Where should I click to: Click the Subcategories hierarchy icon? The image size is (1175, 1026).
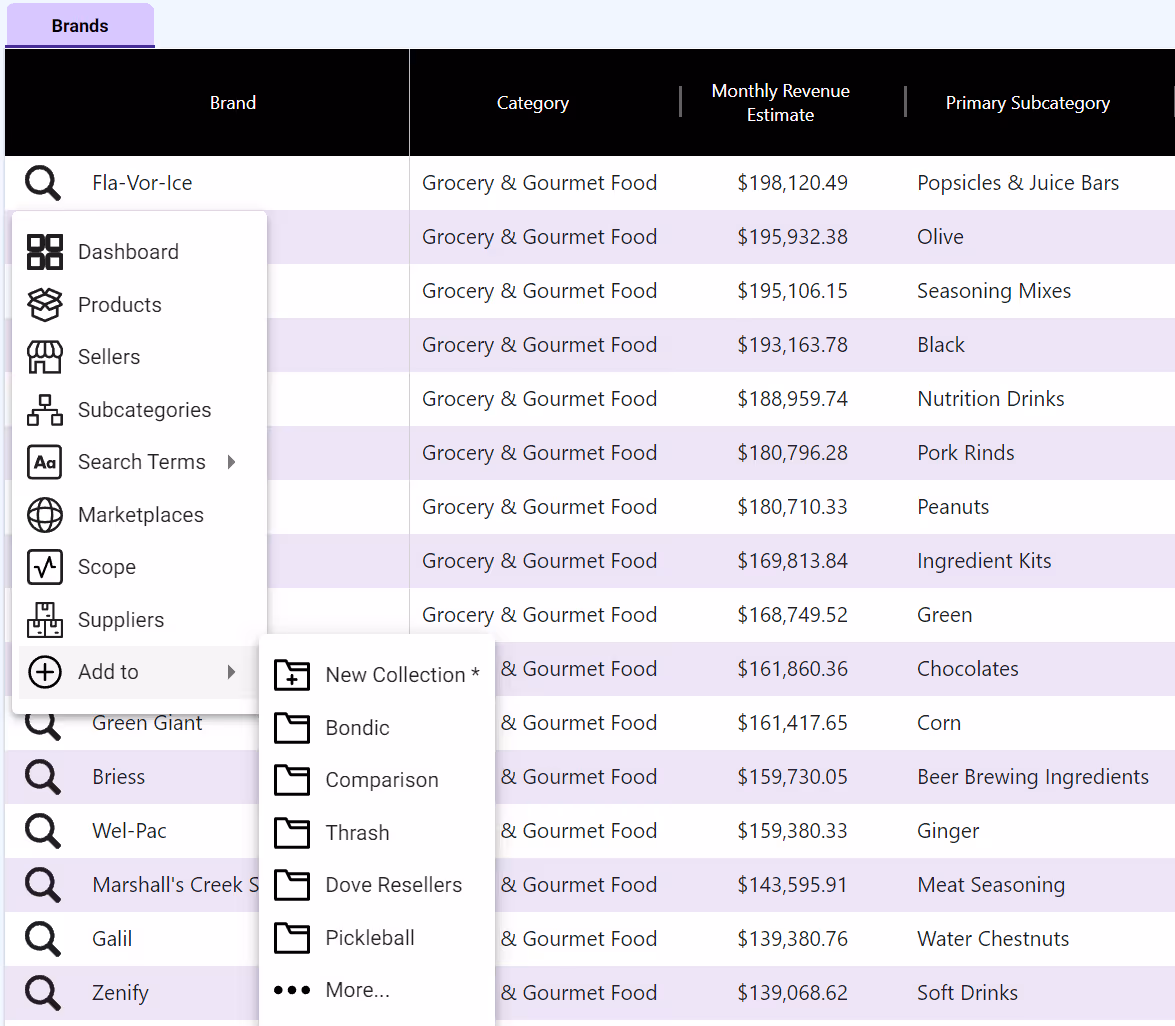(45, 410)
